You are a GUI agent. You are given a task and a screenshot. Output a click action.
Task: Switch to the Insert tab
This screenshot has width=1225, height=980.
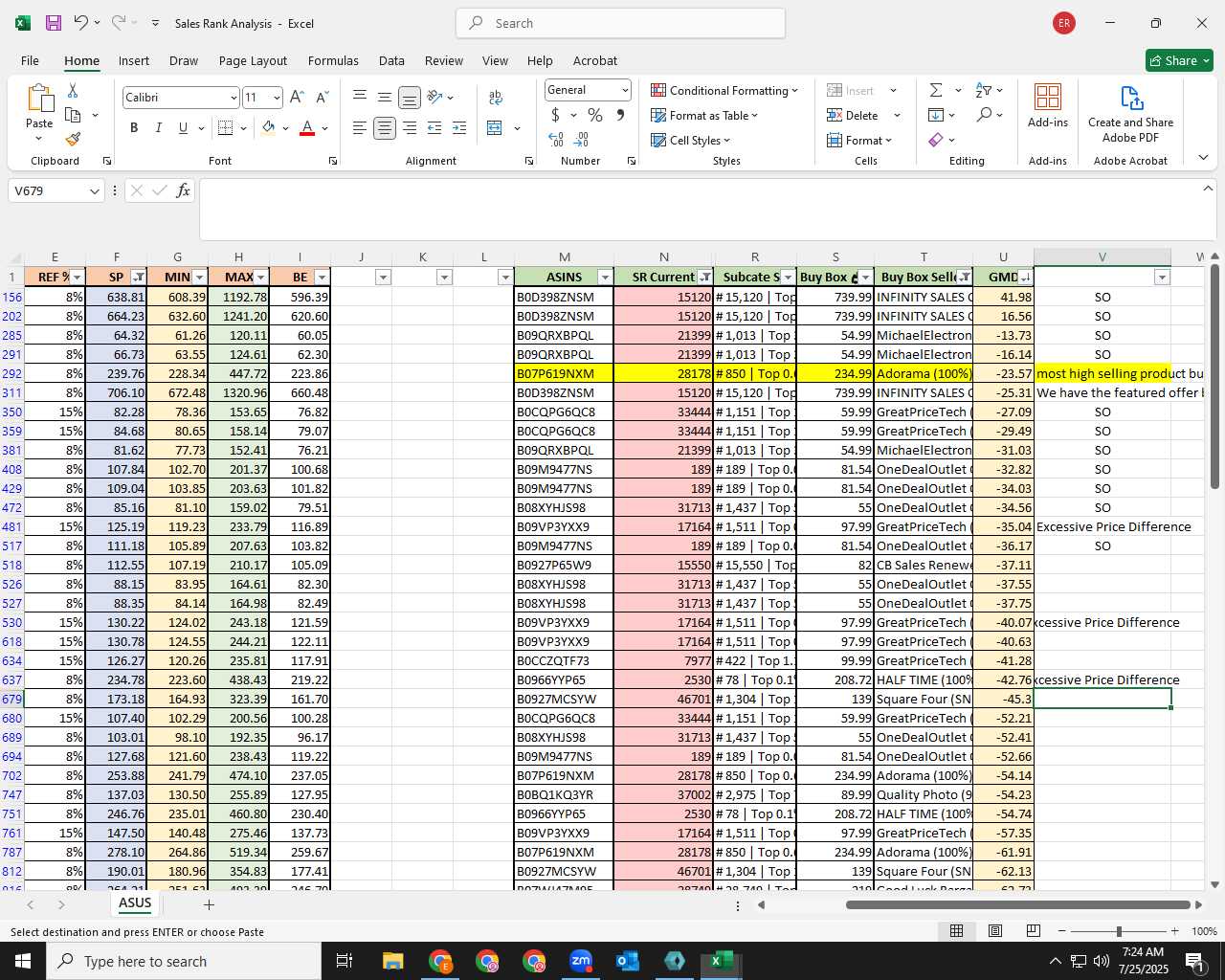tap(134, 60)
